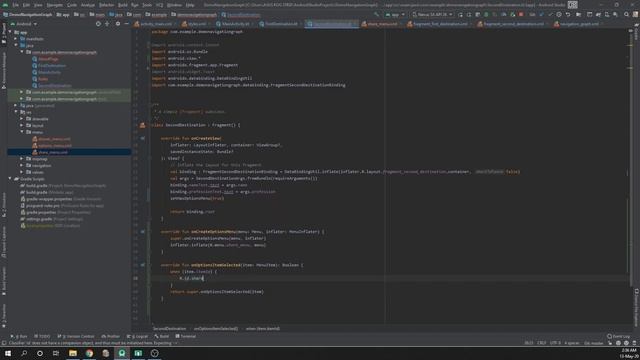Expand the mipmap folder arrow
640x360 pixels.
click(22, 159)
